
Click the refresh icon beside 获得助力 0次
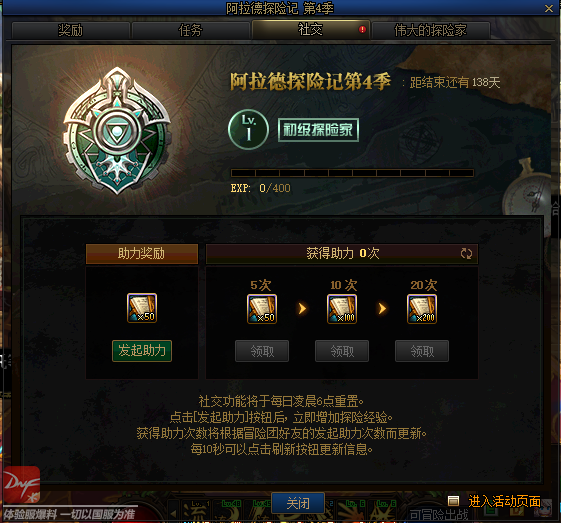(466, 254)
